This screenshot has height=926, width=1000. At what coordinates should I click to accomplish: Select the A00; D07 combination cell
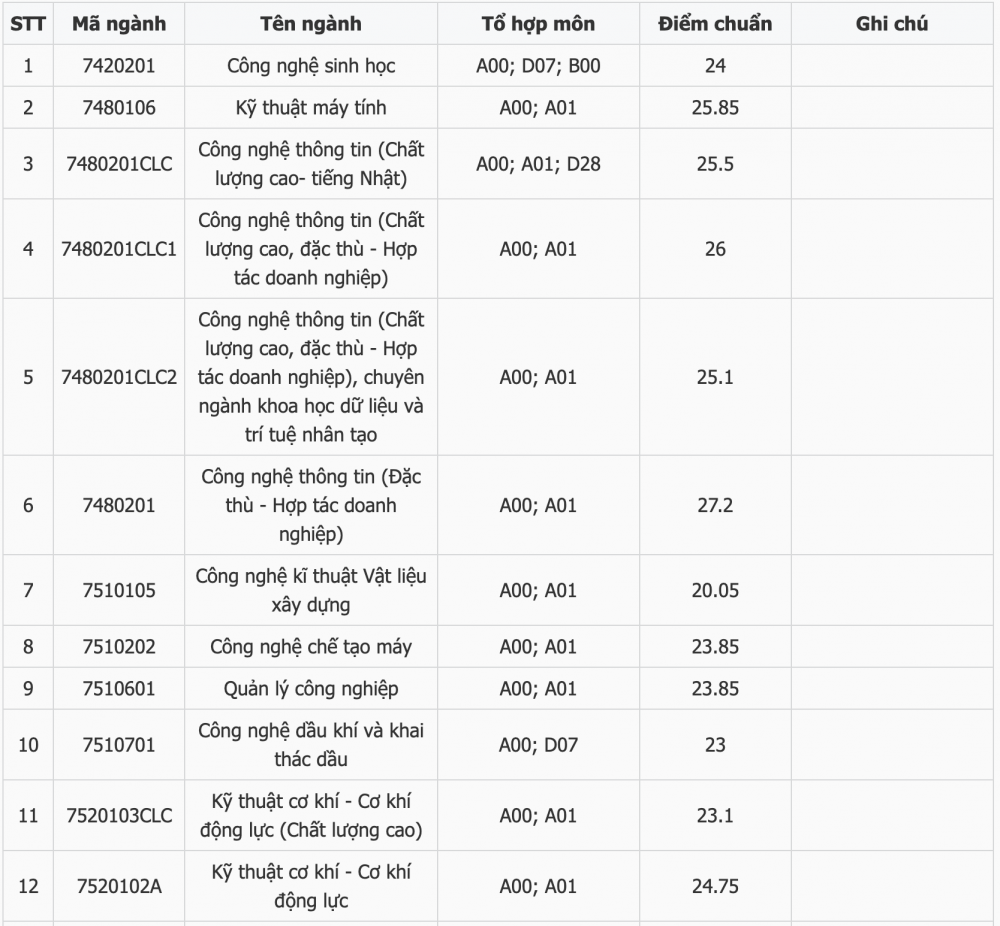coord(538,745)
